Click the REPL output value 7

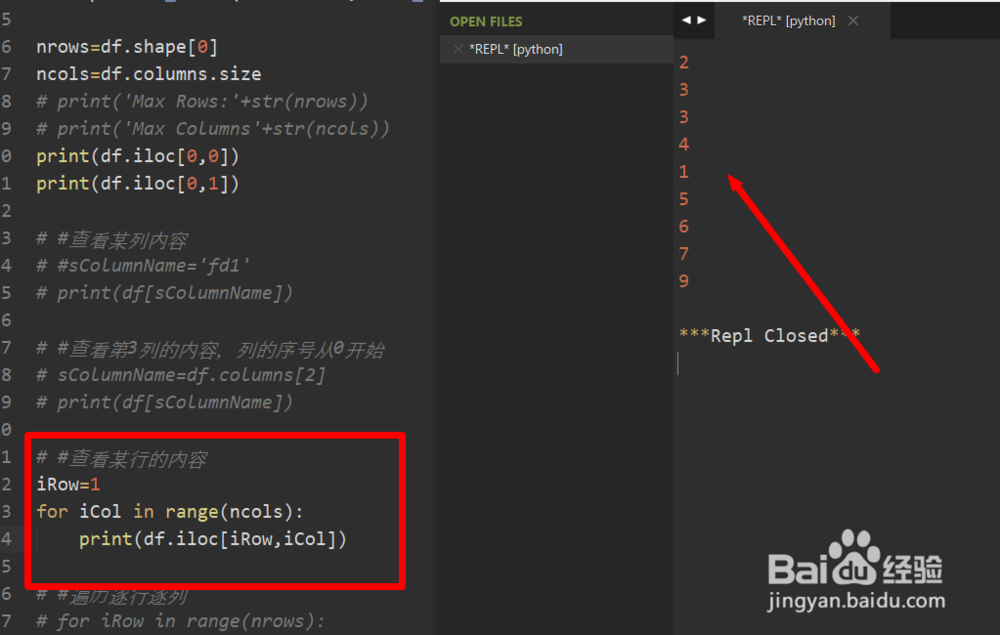(x=684, y=254)
